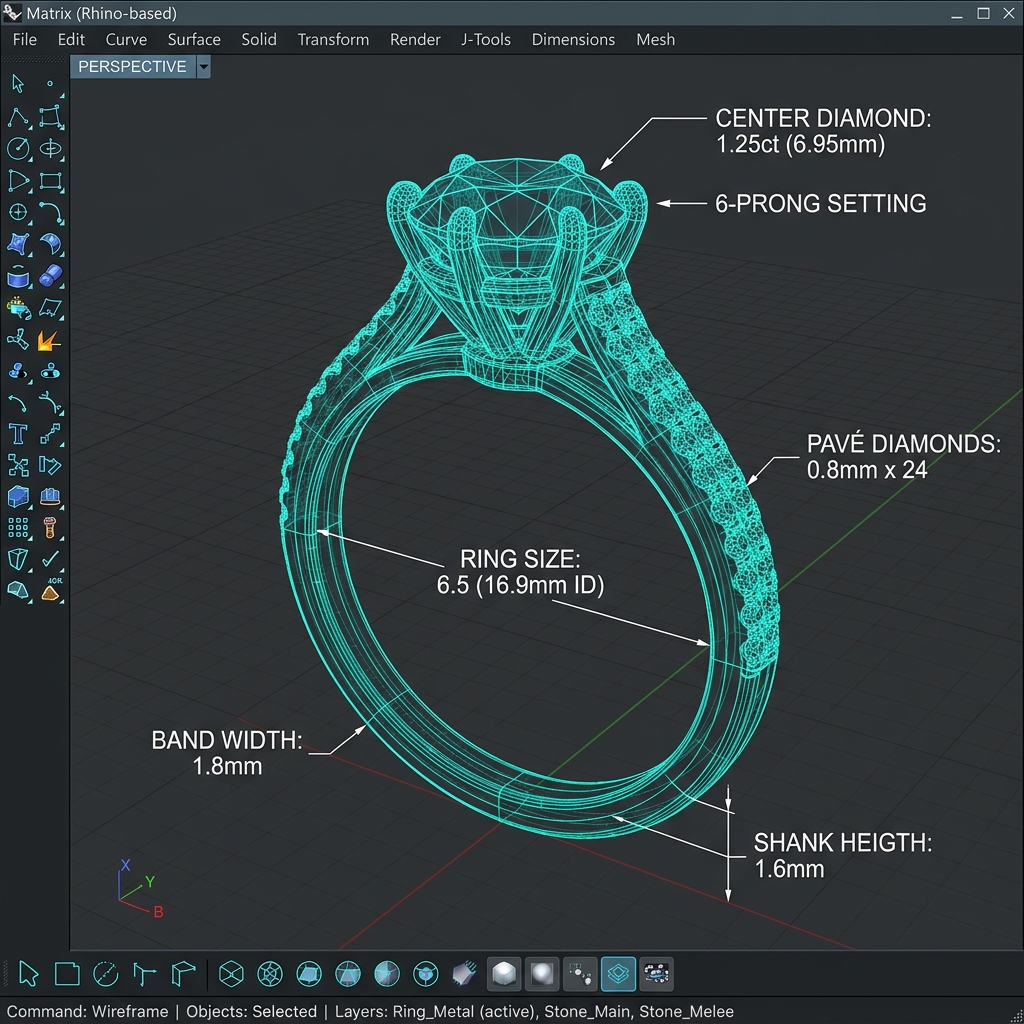Select the Polyline control-point curve tool
This screenshot has height=1024, width=1024.
pyautogui.click(x=18, y=118)
